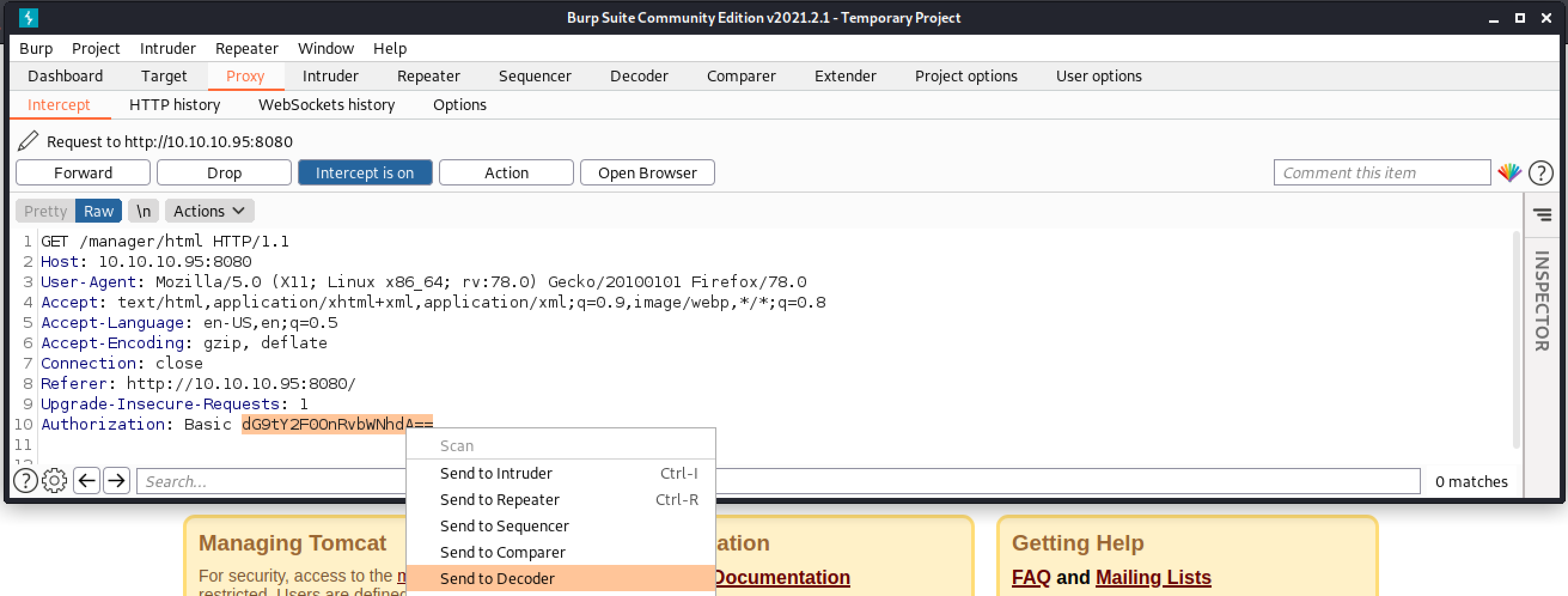The image size is (1568, 596).
Task: Open the Repeater menu in menu bar
Action: tap(246, 48)
